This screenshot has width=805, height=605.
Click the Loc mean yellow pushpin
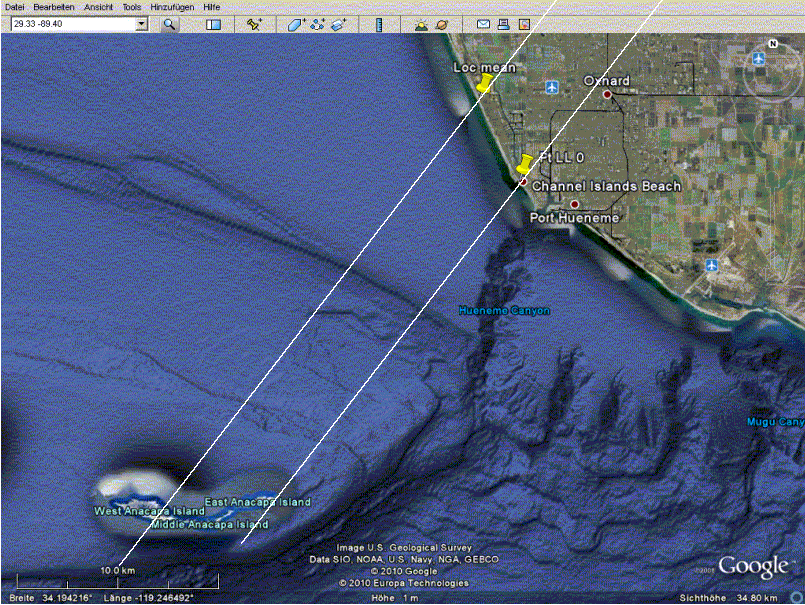click(x=484, y=84)
